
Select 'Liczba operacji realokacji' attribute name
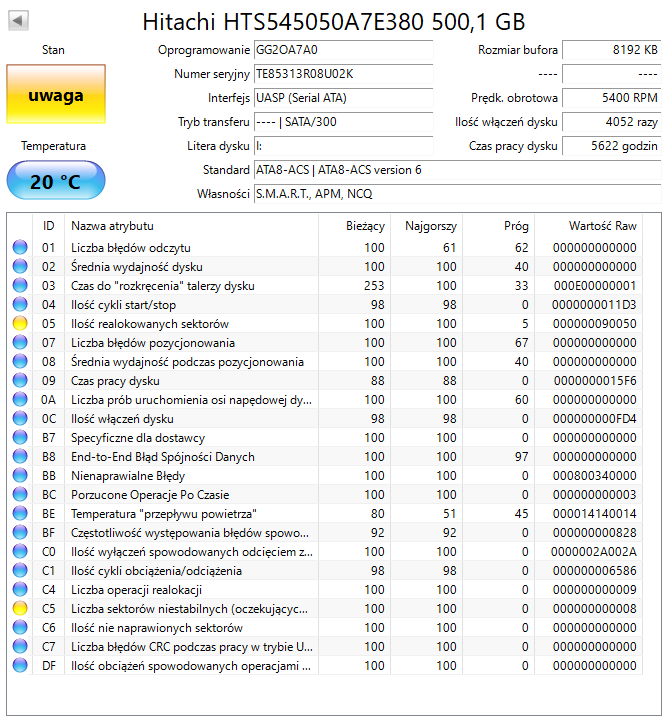pyautogui.click(x=136, y=590)
